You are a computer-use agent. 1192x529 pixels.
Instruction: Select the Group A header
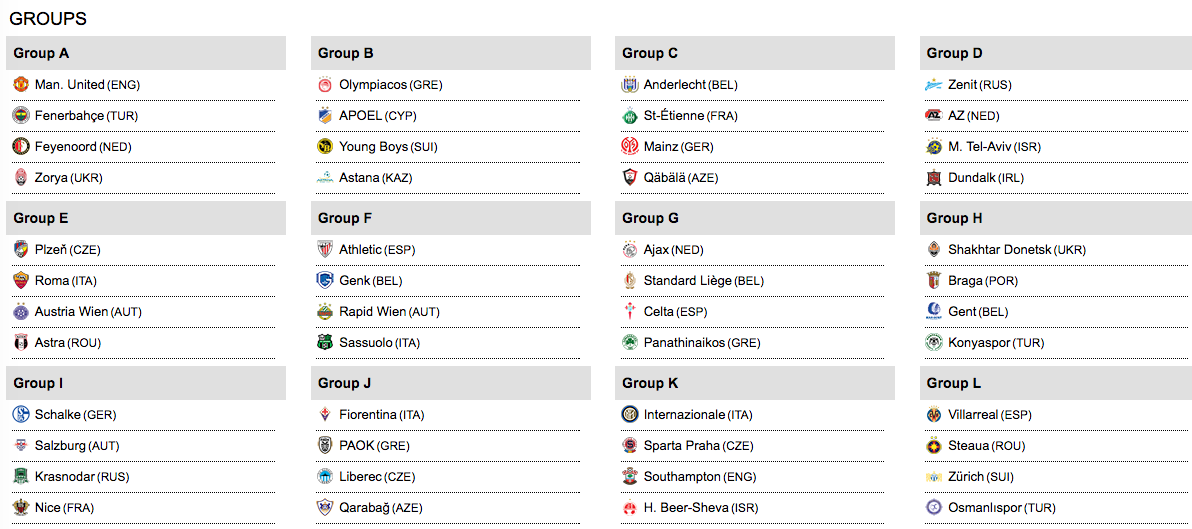pyautogui.click(x=41, y=53)
